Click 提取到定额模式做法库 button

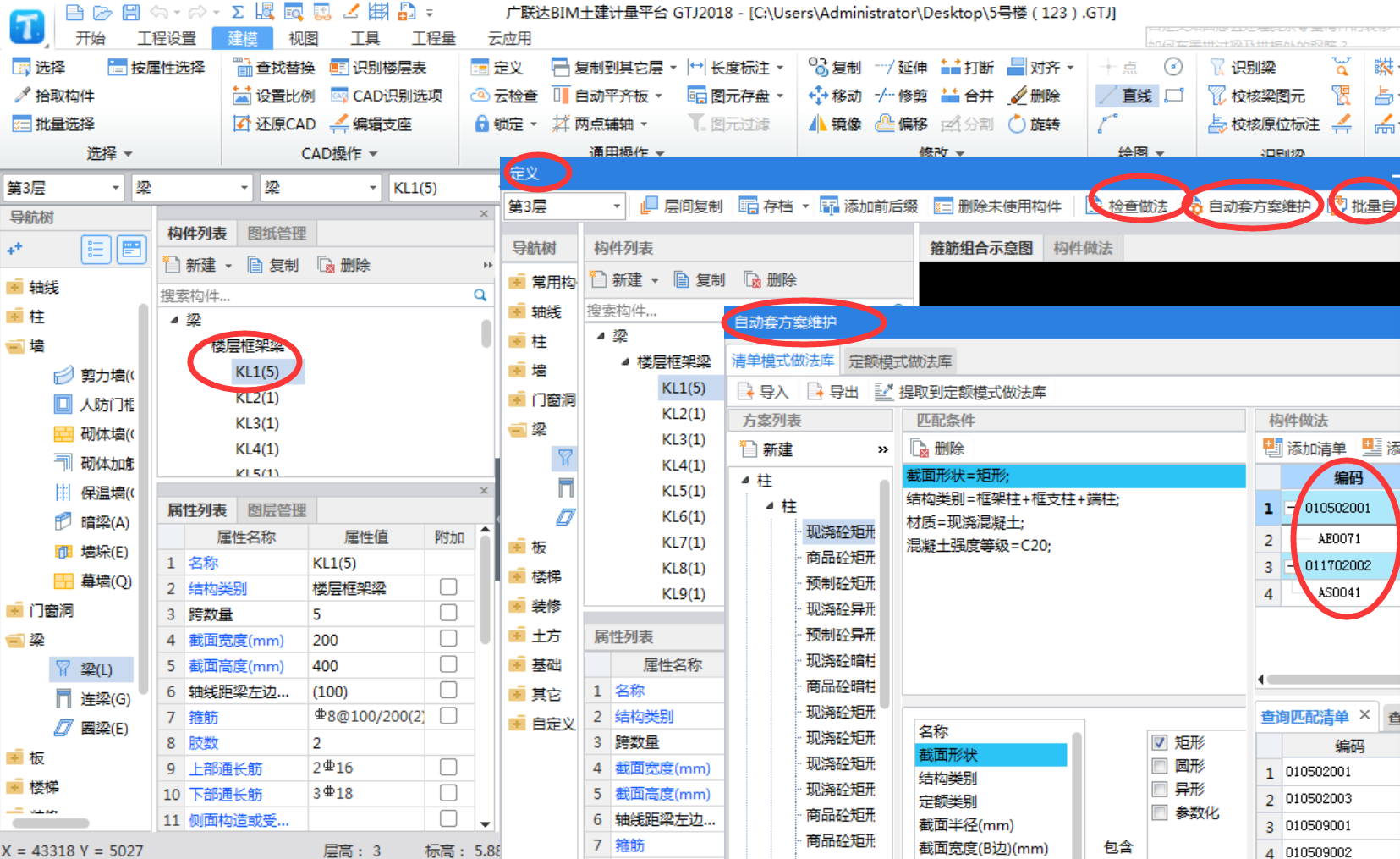[961, 392]
